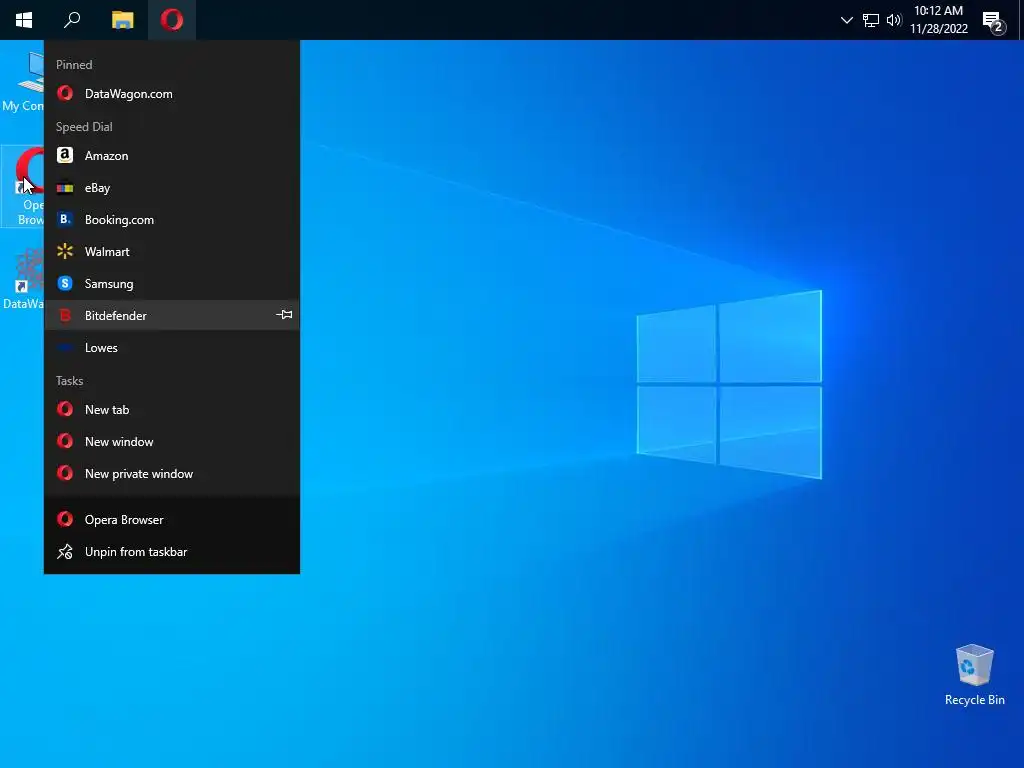
Task: Click the Opera icon beside New tab
Action: tap(65, 409)
